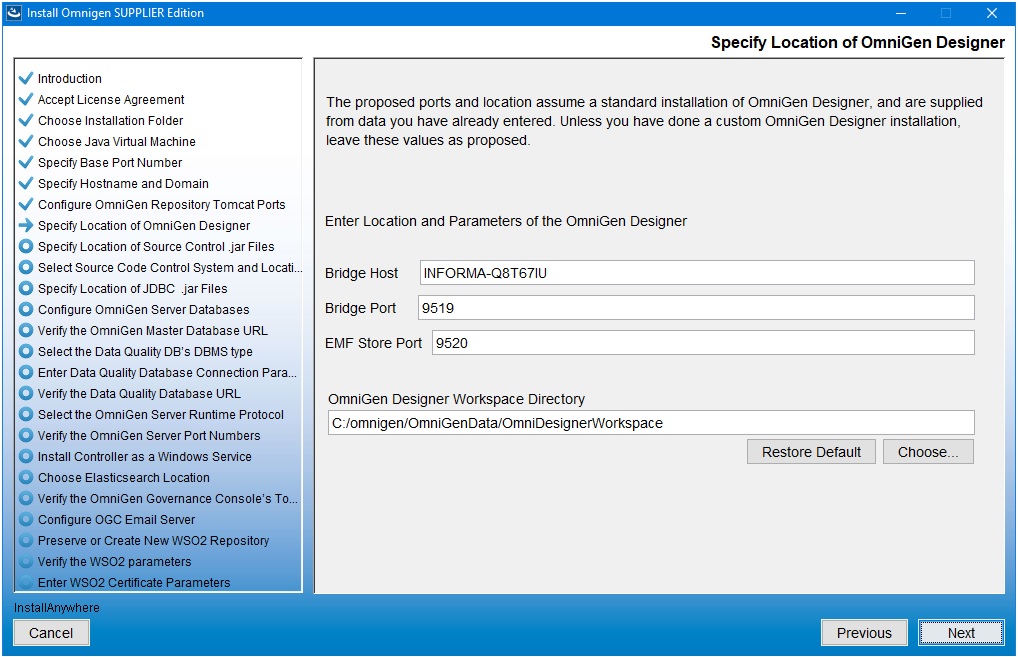Close the Install Omnigen SUPPLIER Edition window
The image size is (1018, 657).
[x=991, y=13]
